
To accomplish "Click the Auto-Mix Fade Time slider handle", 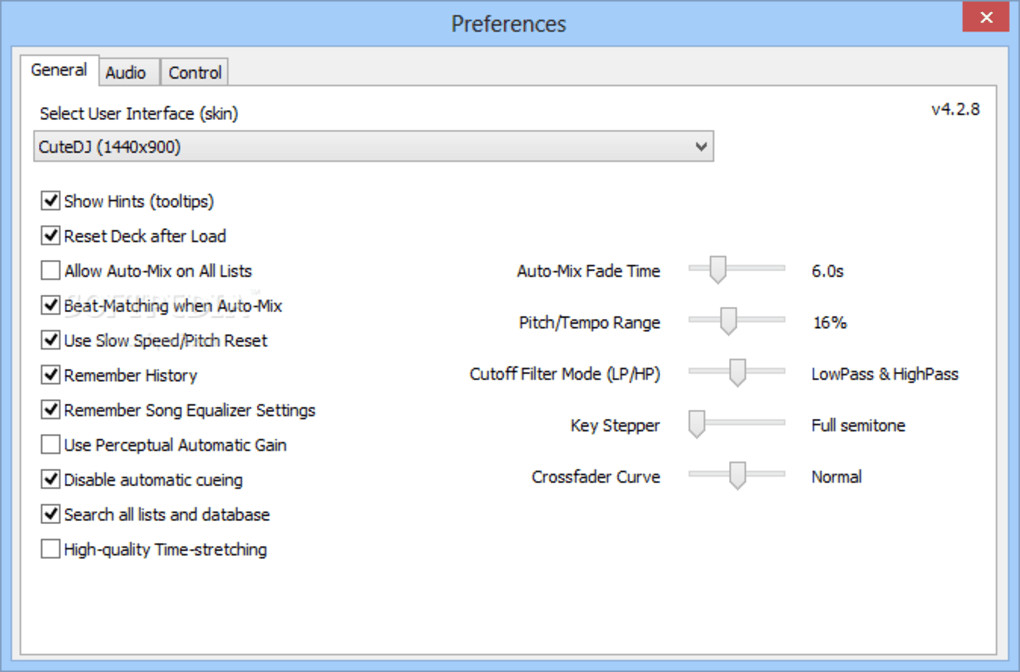I will 716,269.
